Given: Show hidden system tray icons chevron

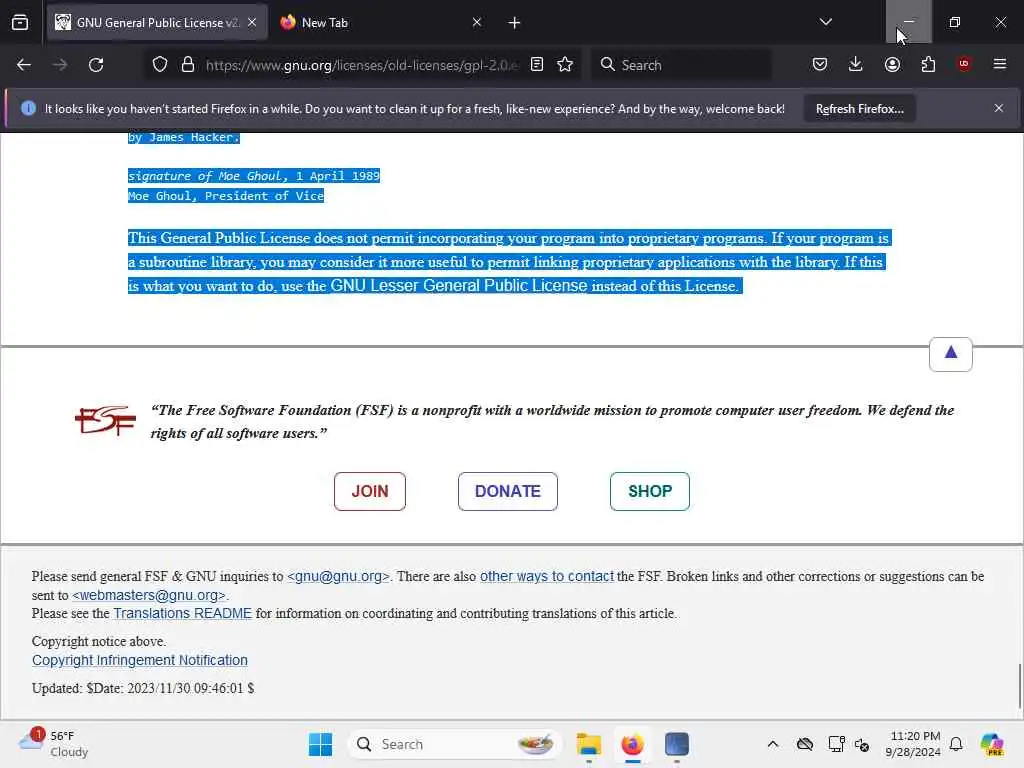Looking at the screenshot, I should (773, 744).
